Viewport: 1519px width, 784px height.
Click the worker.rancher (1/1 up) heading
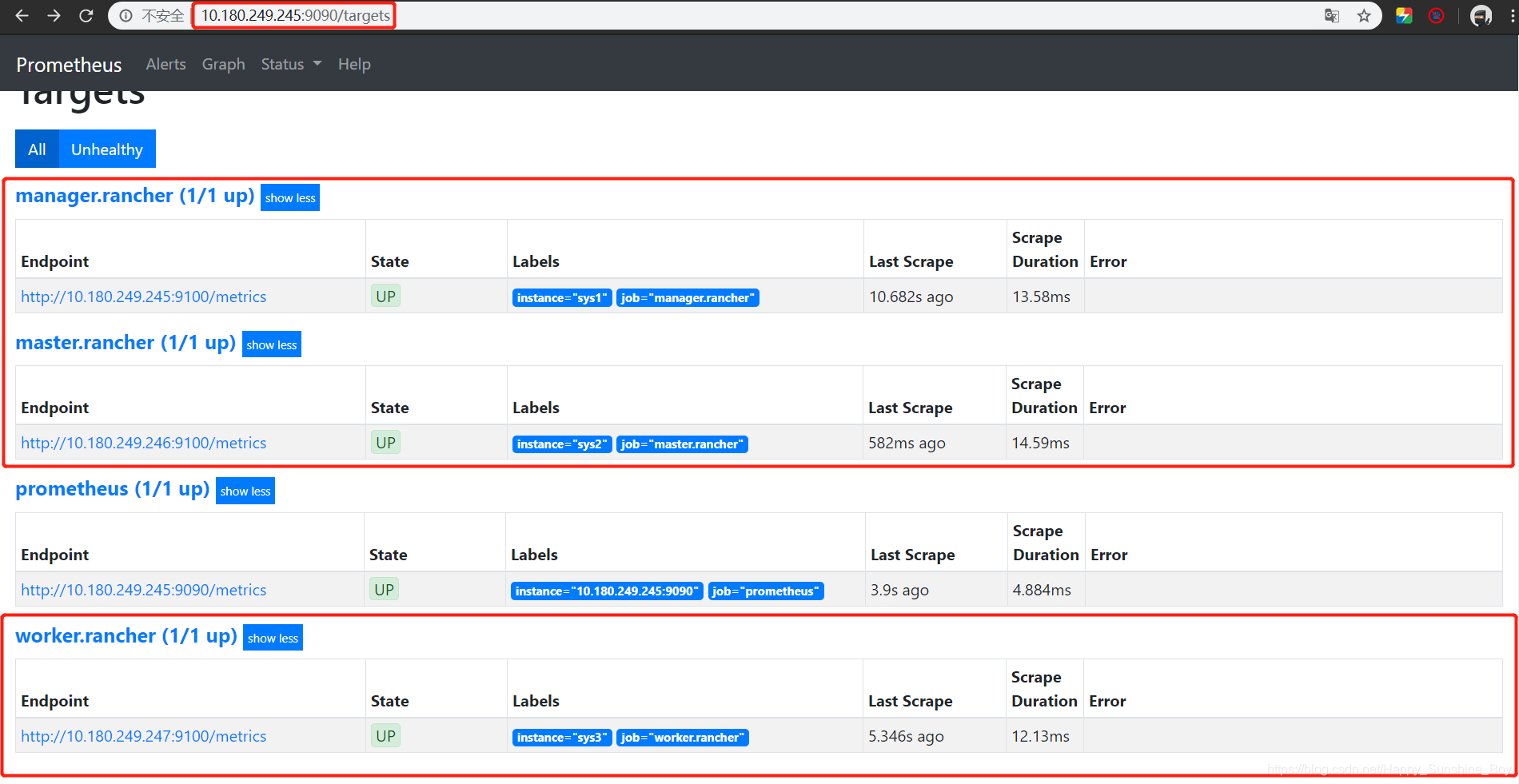126,636
